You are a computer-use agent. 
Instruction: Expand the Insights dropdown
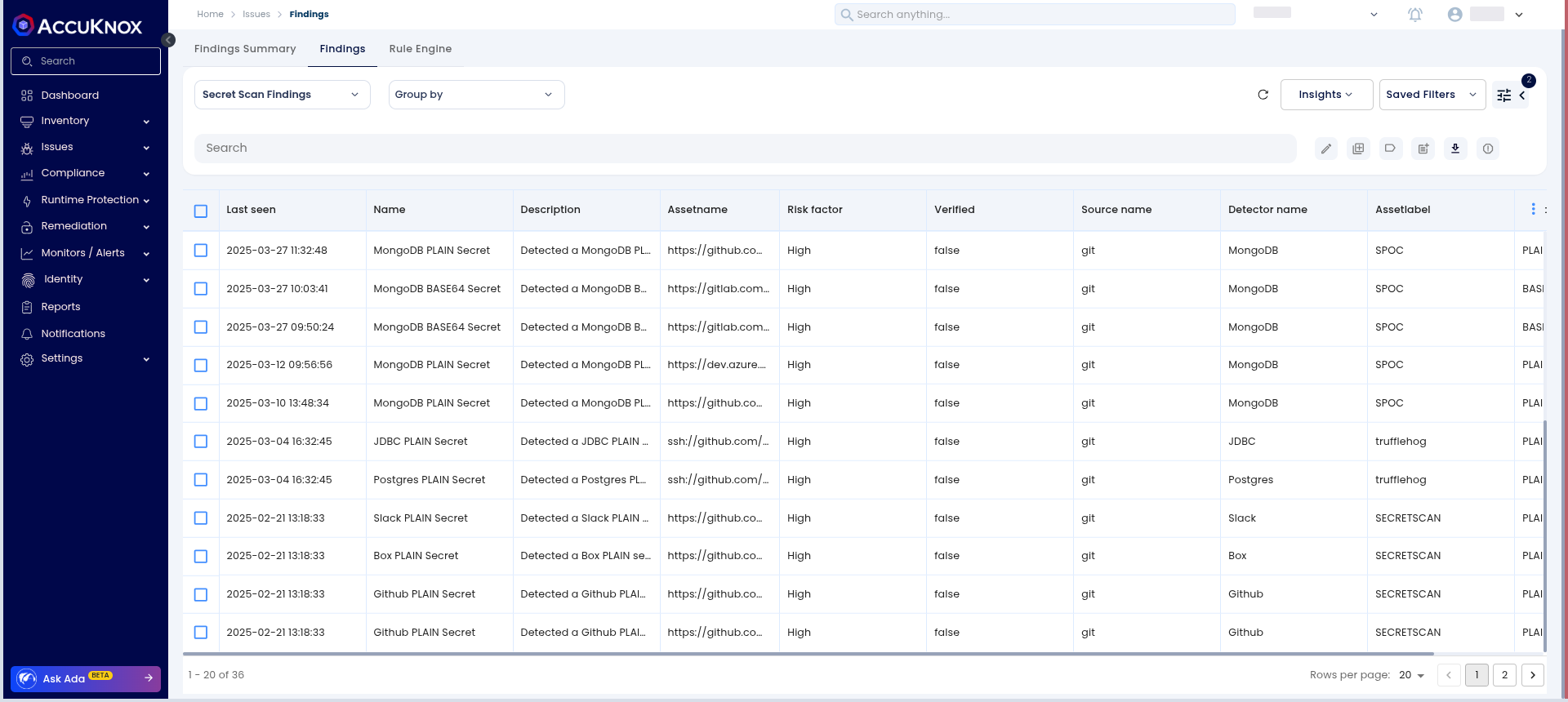(x=1326, y=95)
